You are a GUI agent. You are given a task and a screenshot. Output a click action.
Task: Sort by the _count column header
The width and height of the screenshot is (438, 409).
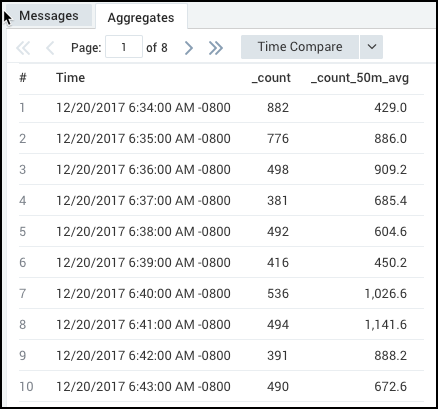coord(271,78)
